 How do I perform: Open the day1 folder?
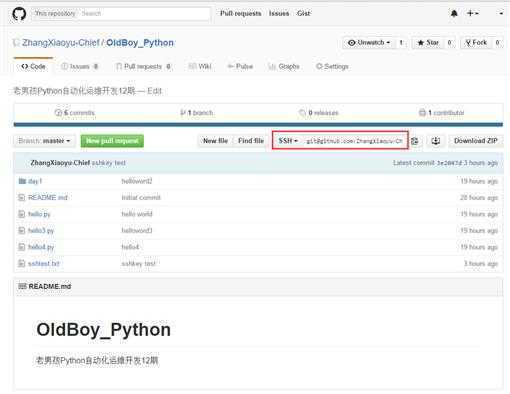35,181
